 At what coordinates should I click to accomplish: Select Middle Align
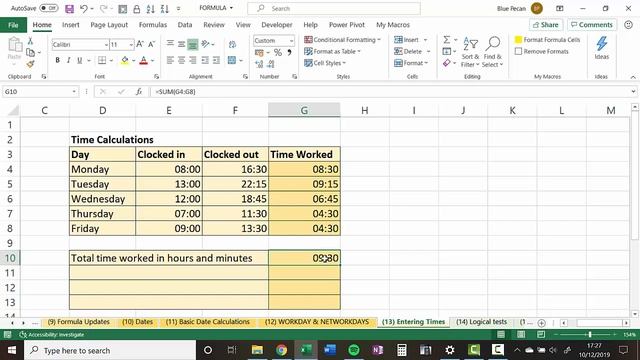pyautogui.click(x=181, y=44)
